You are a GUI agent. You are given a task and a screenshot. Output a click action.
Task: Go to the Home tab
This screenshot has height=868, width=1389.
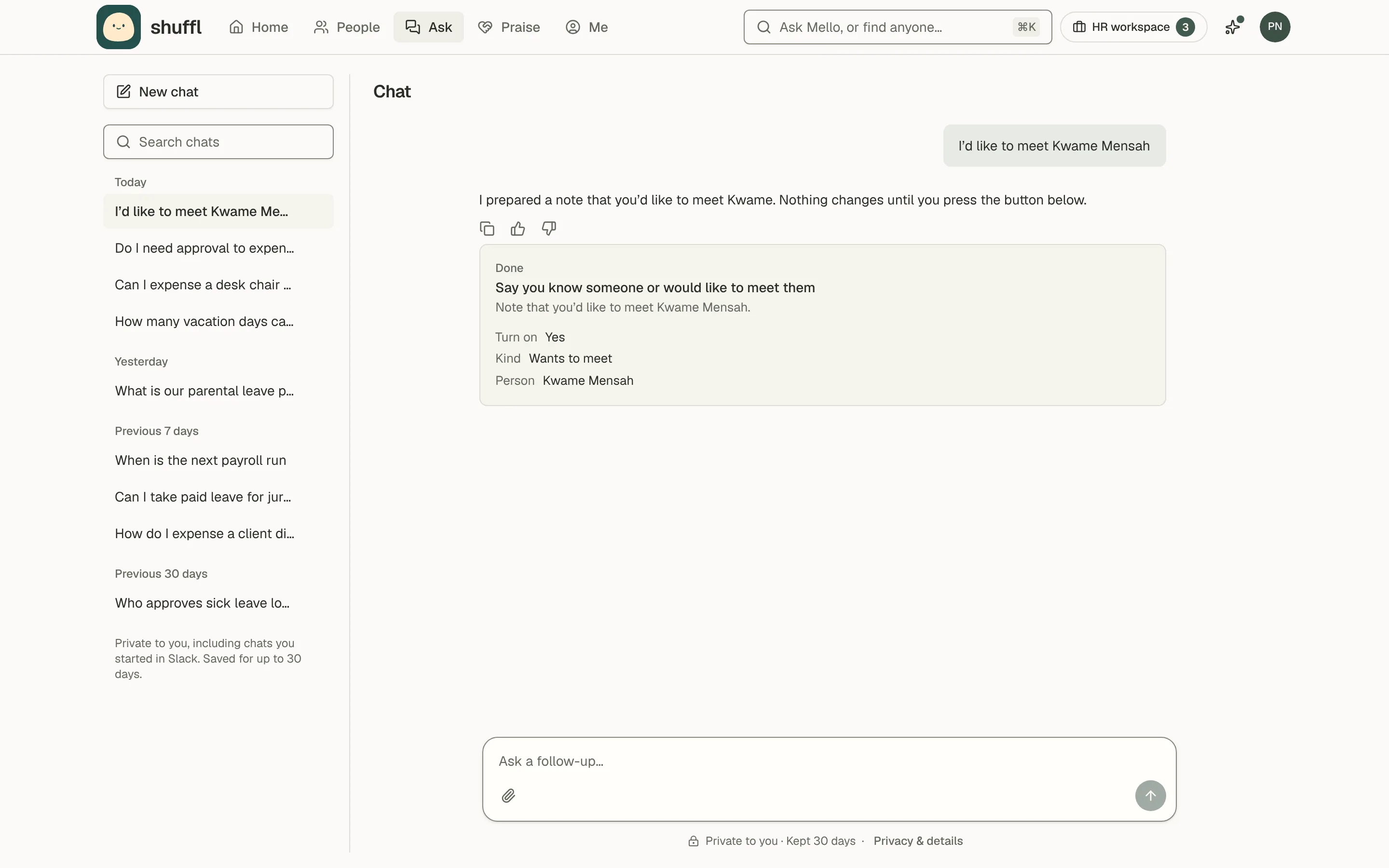coord(259,27)
